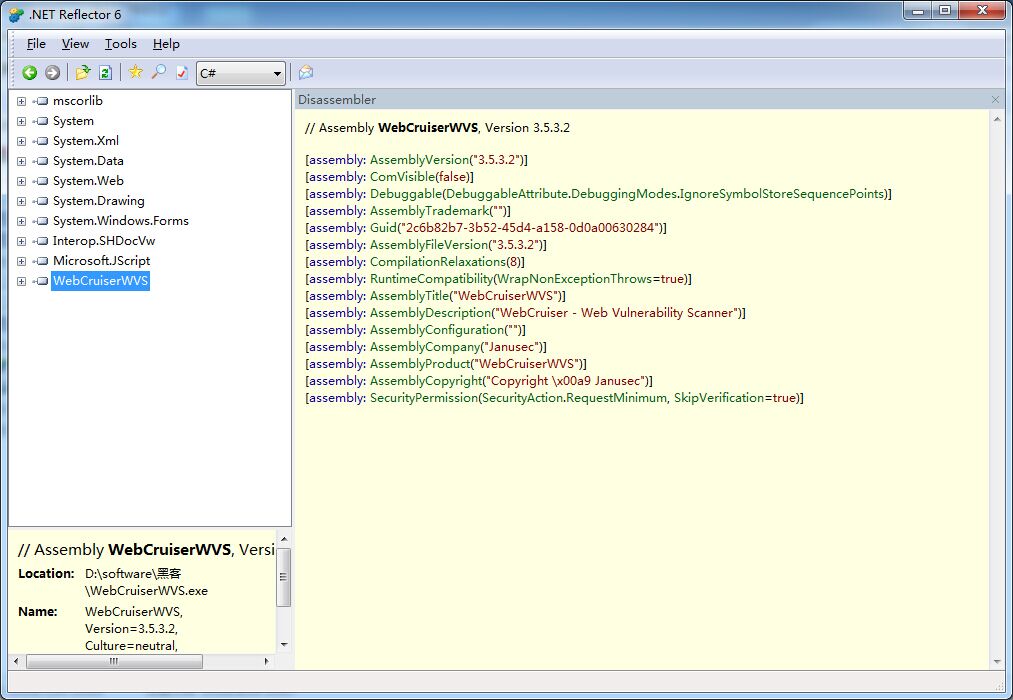Click the SecurityPermission attribute link
Viewport: 1013px width, 700px height.
[x=423, y=398]
